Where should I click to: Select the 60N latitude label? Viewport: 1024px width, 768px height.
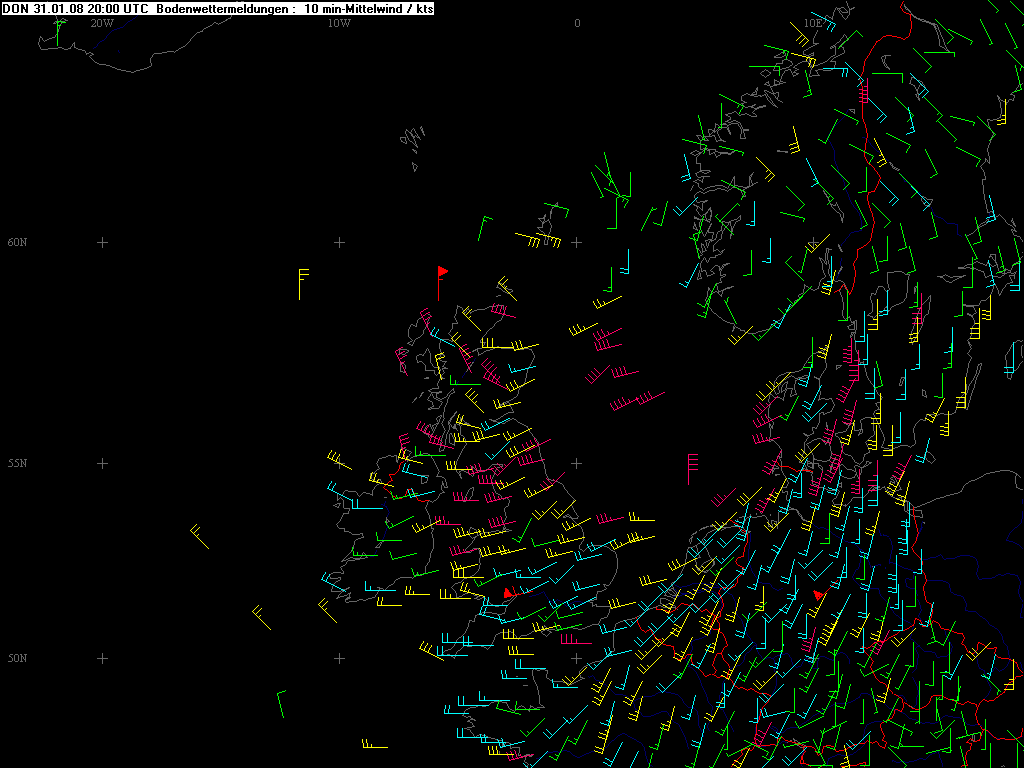pyautogui.click(x=17, y=242)
